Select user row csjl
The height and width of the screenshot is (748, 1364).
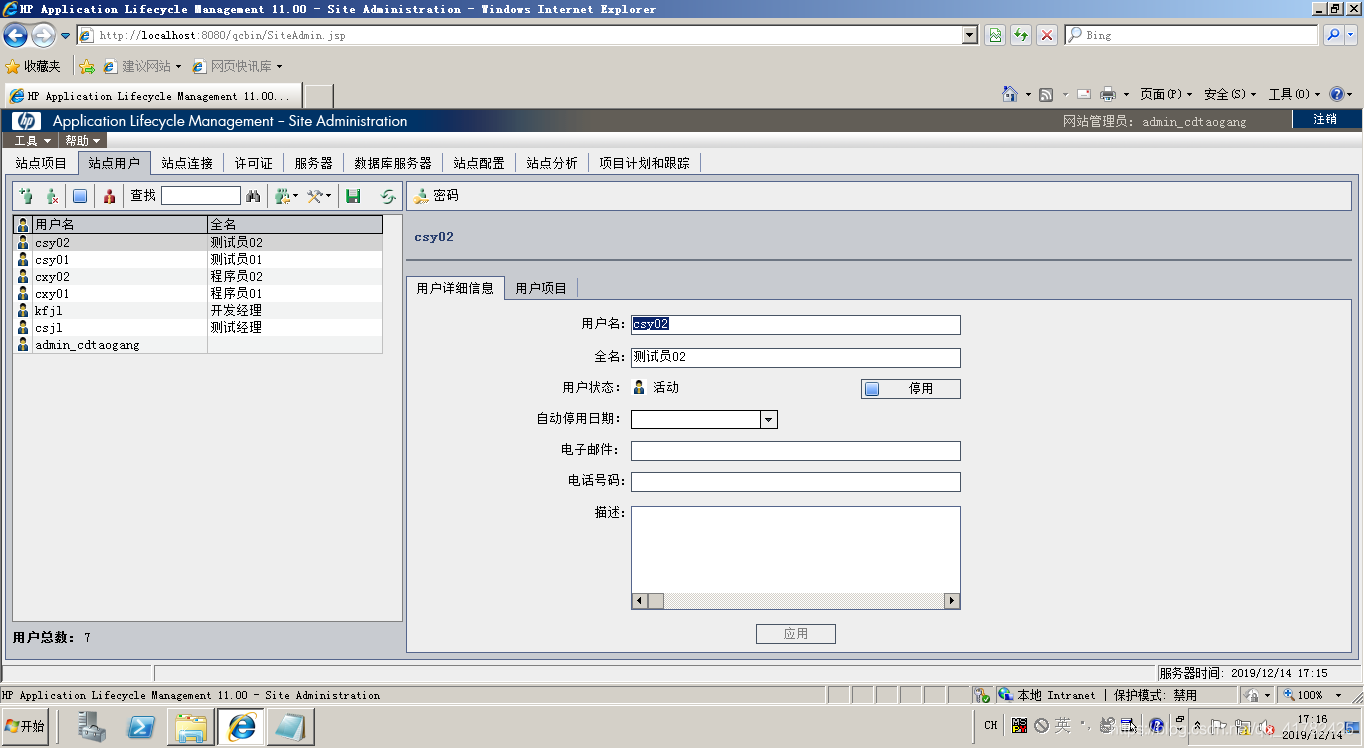point(198,328)
